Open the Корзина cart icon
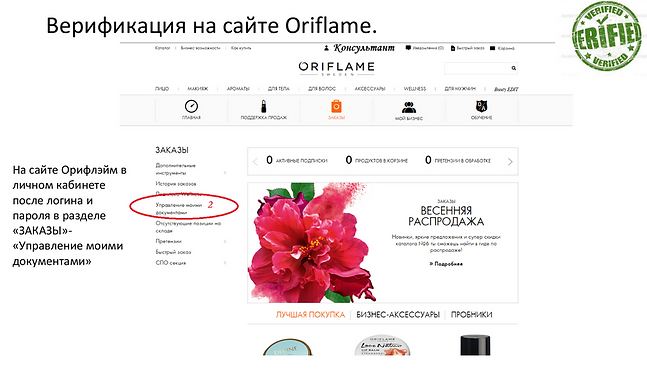Image resolution: width=647 pixels, height=370 pixels. (492, 48)
